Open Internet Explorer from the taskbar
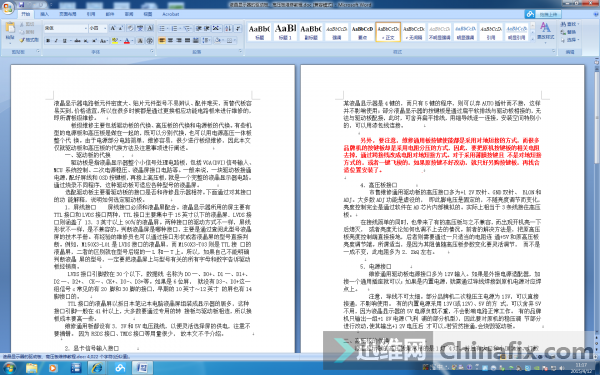The image size is (600, 375). click(97, 368)
